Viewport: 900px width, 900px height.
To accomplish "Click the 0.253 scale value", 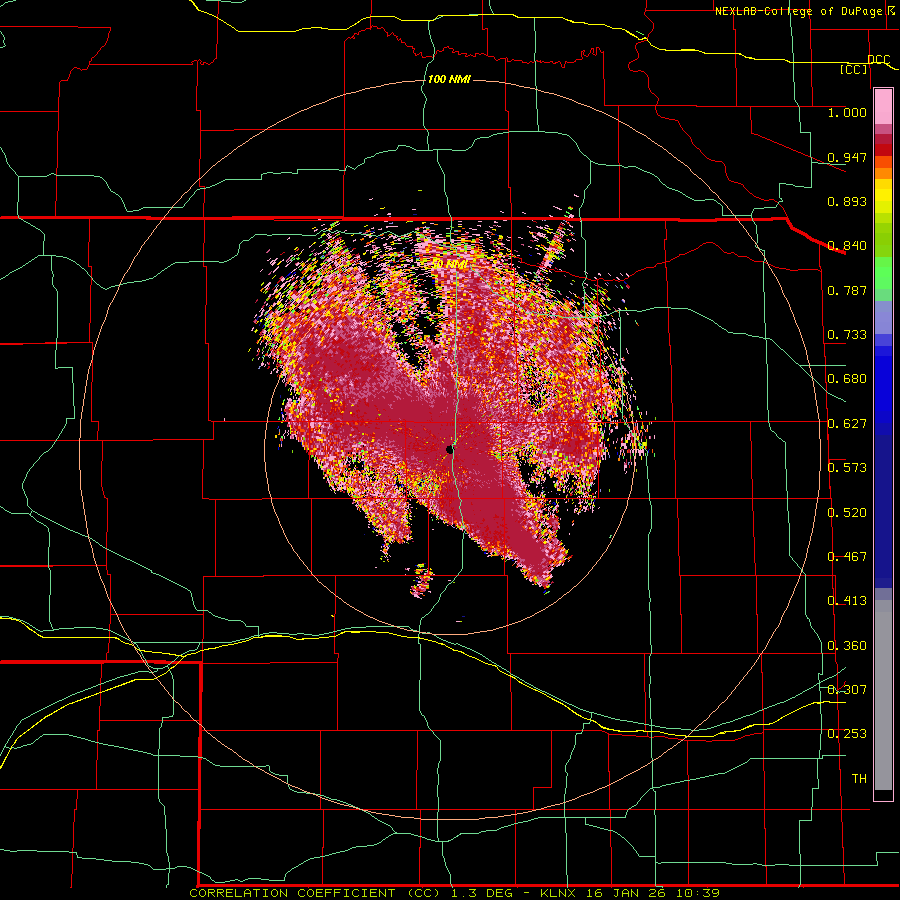I will (847, 734).
